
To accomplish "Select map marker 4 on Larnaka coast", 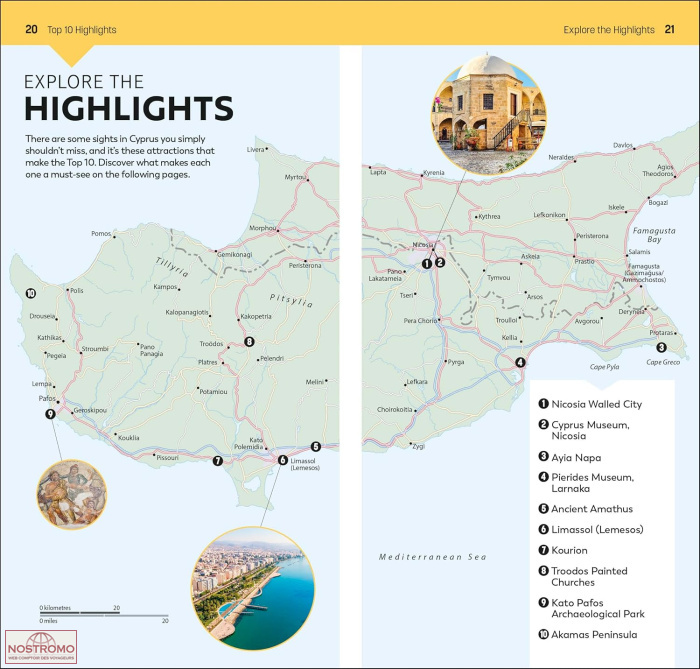I will pos(520,363).
